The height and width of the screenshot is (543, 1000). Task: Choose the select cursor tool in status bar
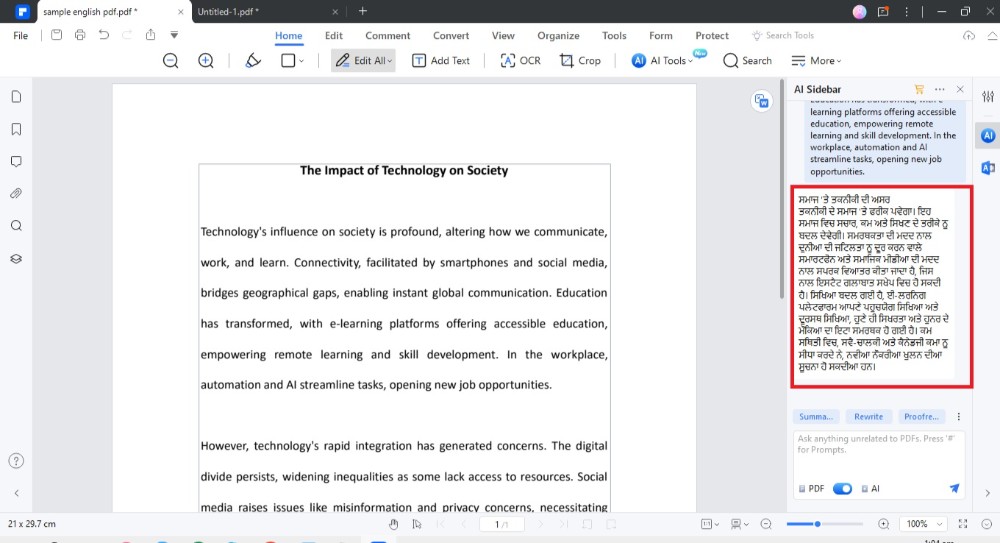(417, 524)
